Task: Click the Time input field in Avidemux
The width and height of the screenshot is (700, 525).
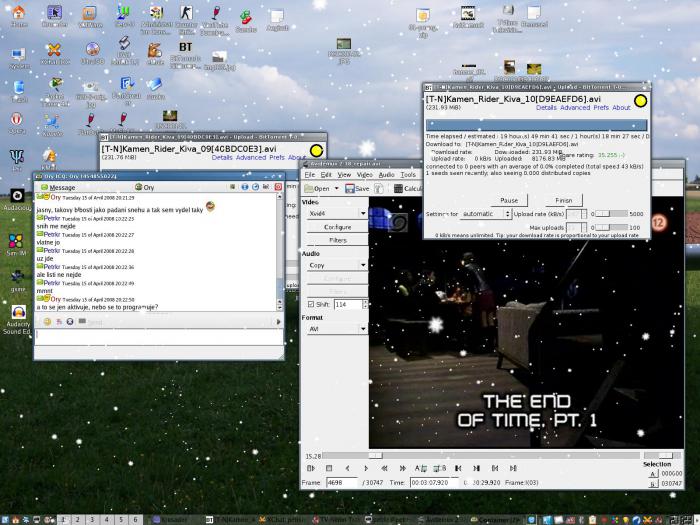Action: pos(434,483)
